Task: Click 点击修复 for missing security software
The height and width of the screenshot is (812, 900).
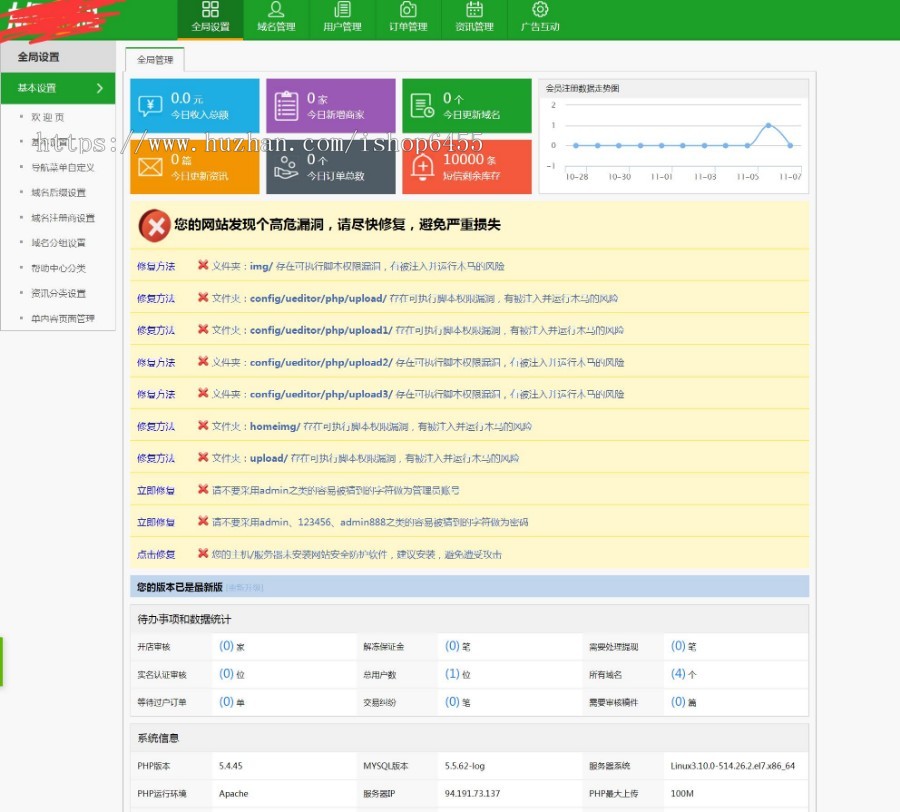Action: 156,554
